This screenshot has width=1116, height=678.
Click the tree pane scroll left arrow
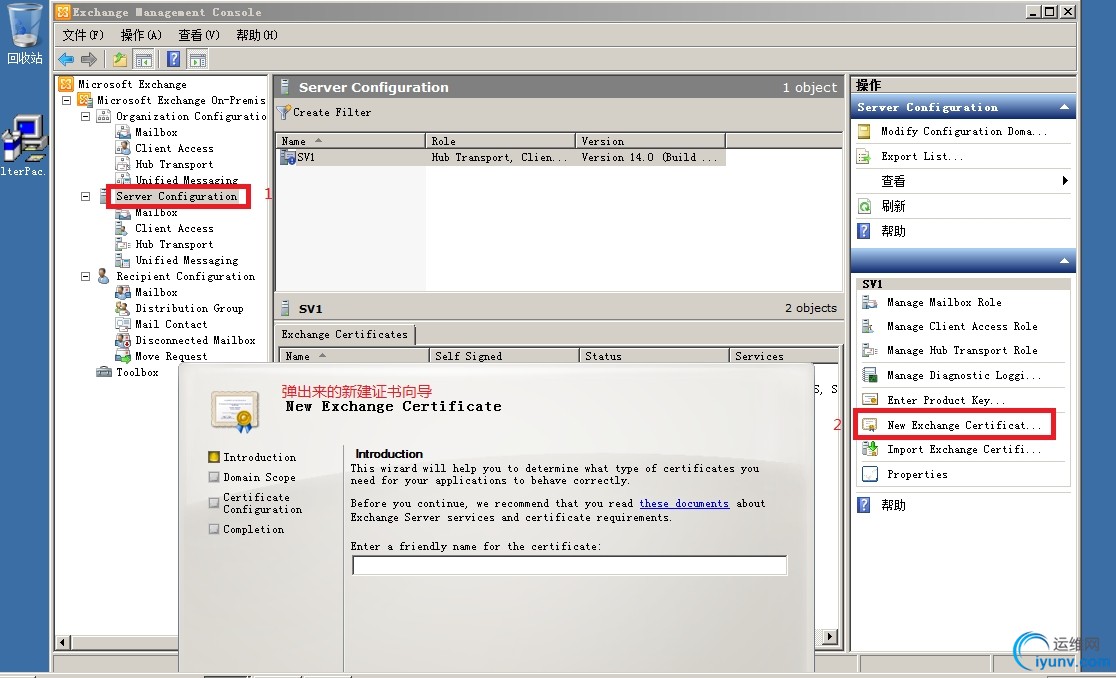pos(63,642)
